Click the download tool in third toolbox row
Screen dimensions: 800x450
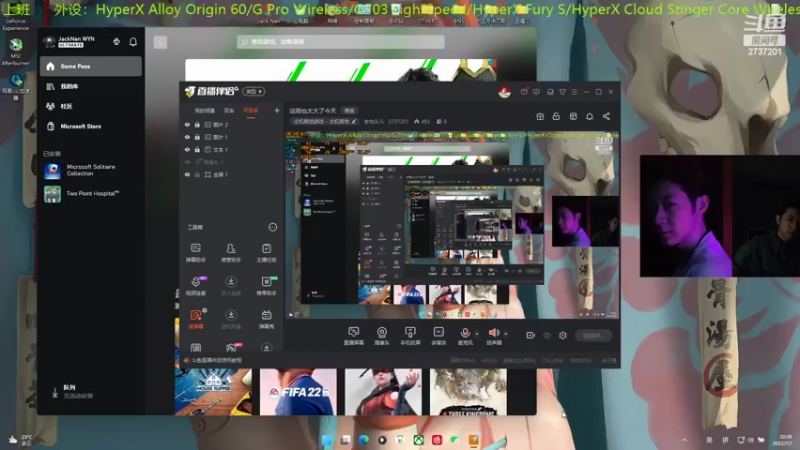click(x=231, y=319)
